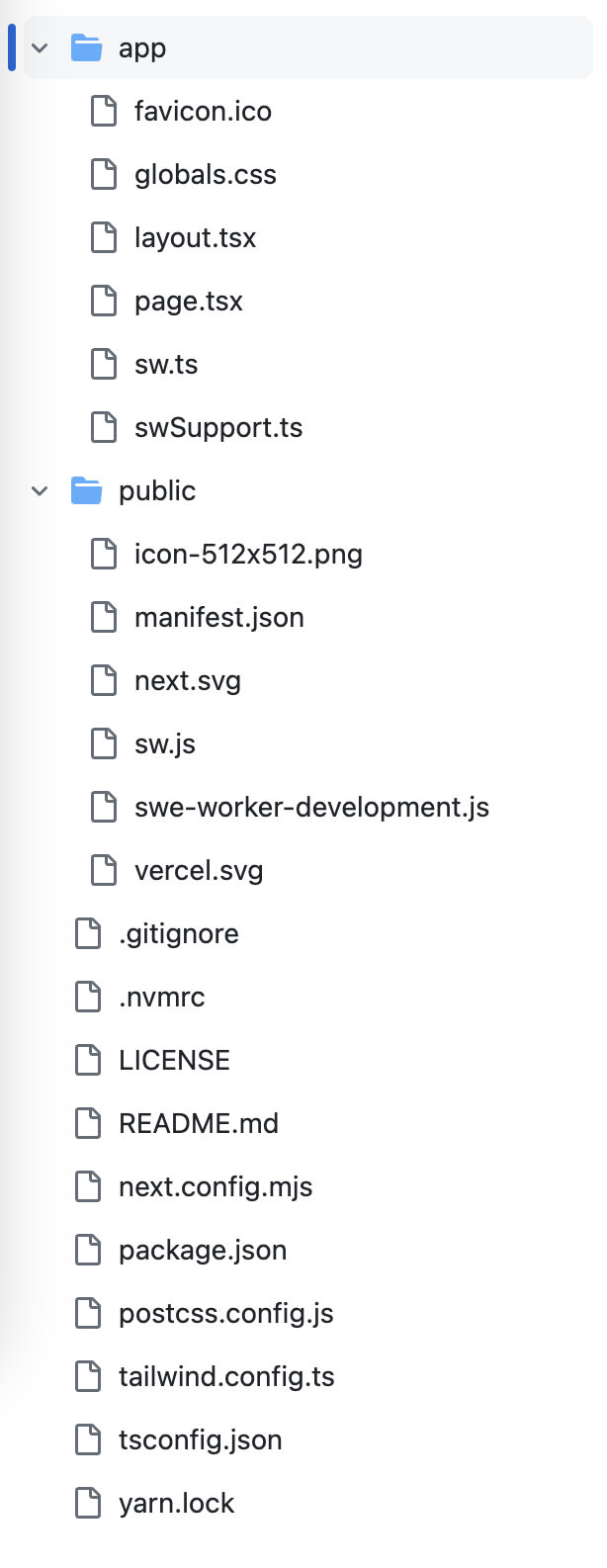Click the file icon beside yarn.lock

[x=88, y=1503]
